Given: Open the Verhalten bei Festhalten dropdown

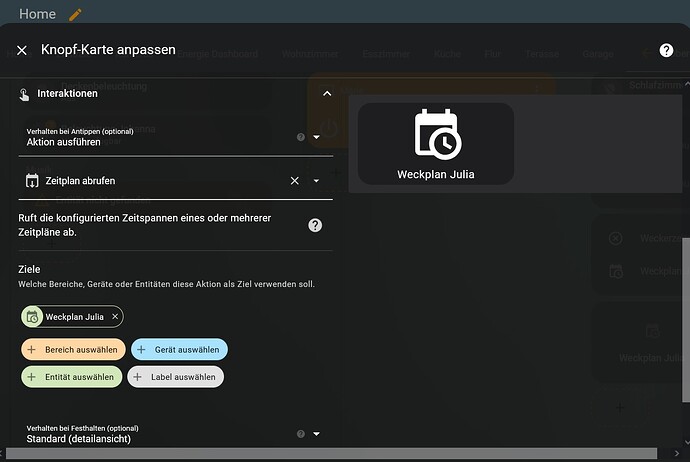Looking at the screenshot, I should tap(175, 434).
